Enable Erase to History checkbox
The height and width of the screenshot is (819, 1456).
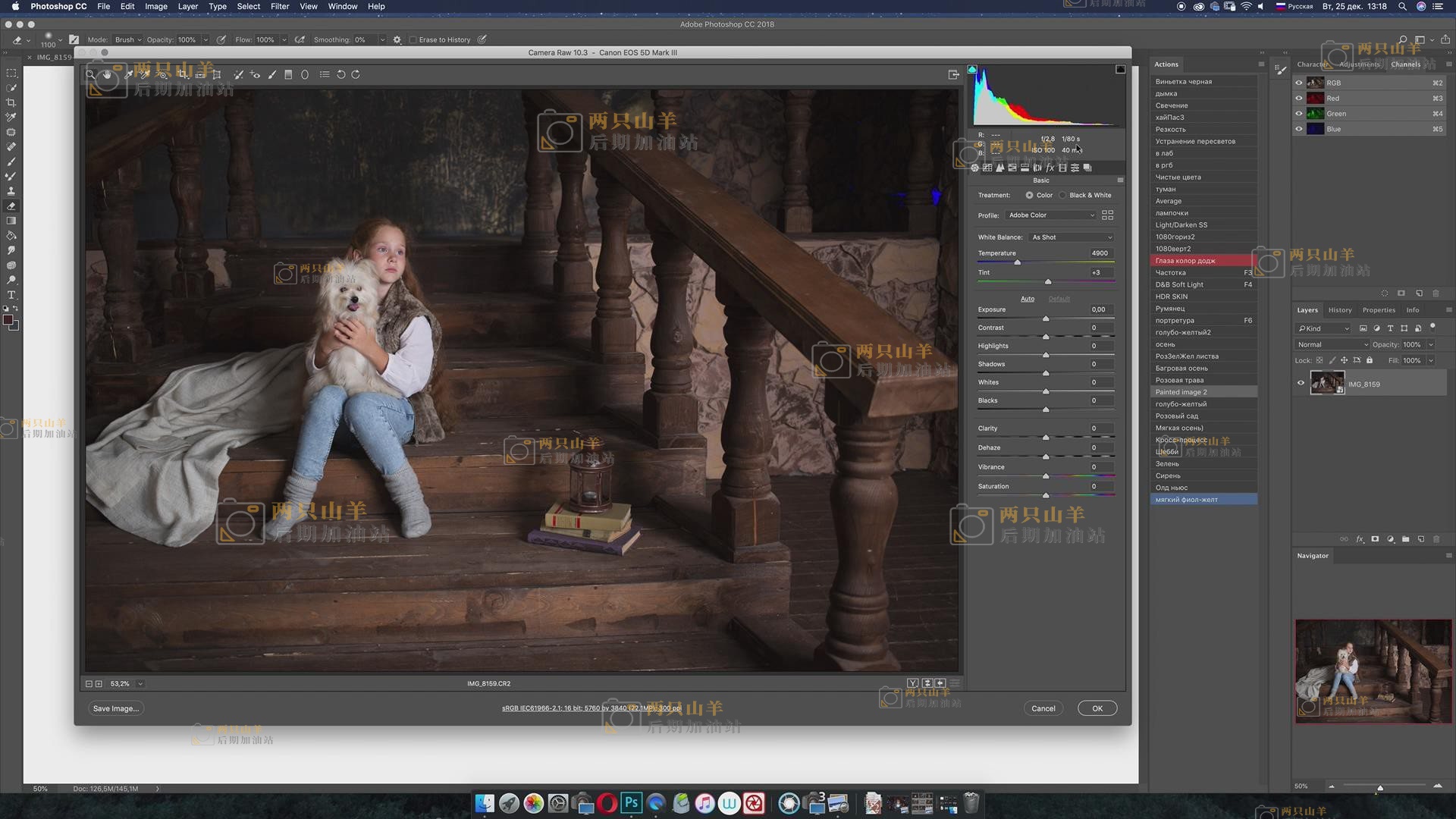coord(413,40)
